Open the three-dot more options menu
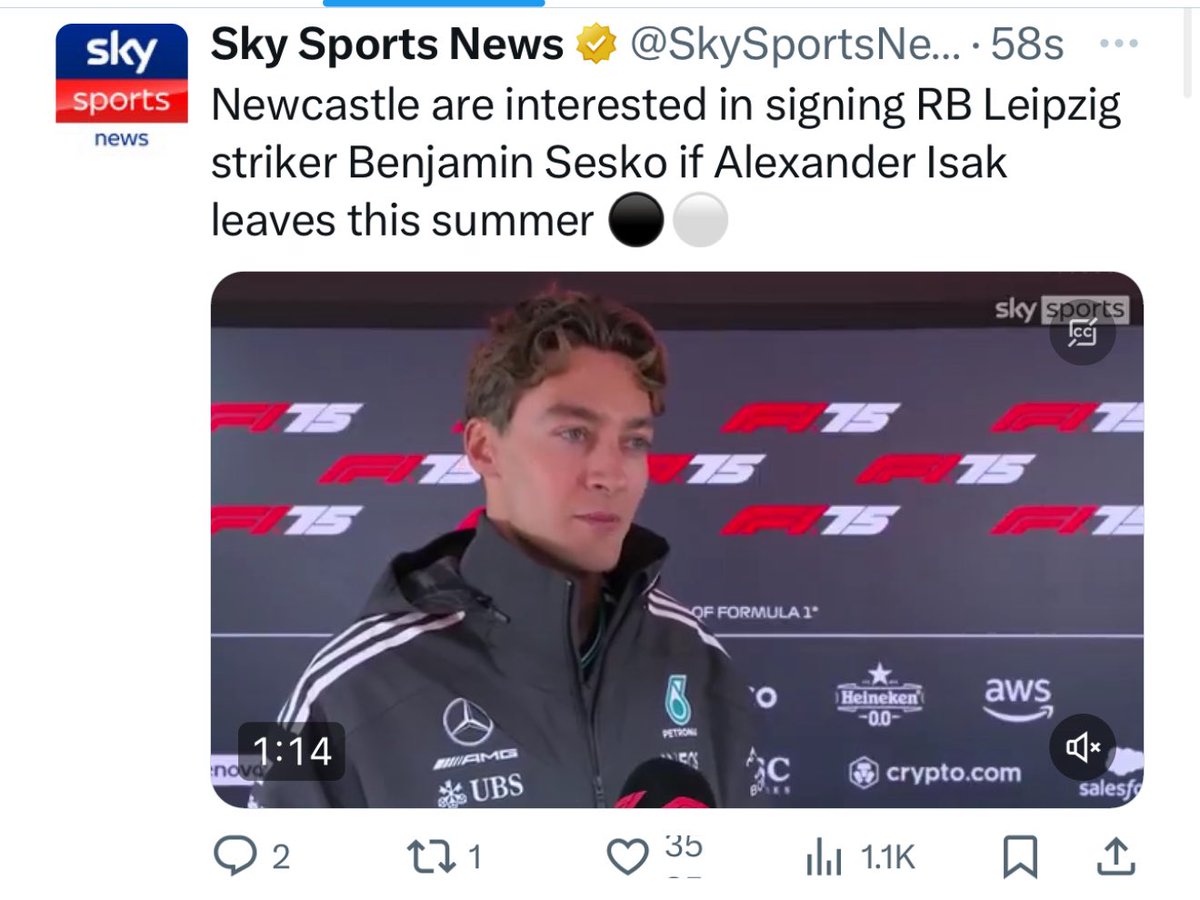The height and width of the screenshot is (900, 1200). 1116,44
